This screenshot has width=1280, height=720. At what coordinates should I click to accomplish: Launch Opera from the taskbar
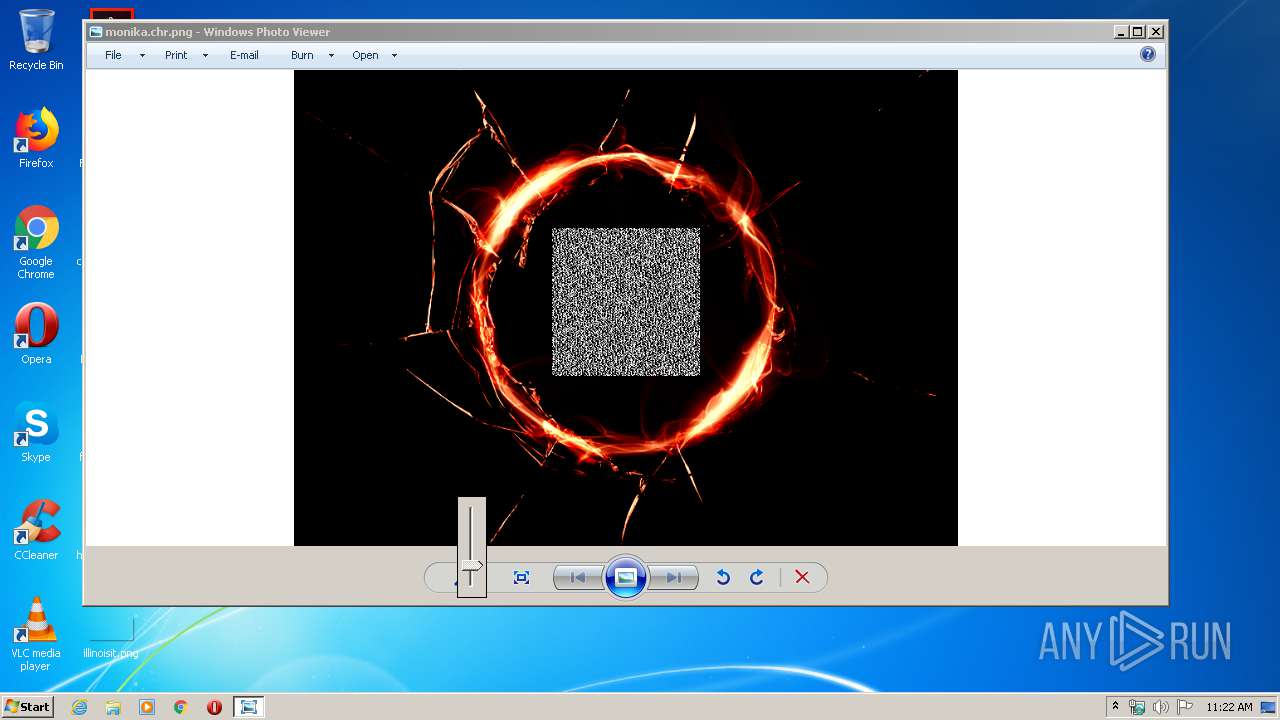pos(214,707)
